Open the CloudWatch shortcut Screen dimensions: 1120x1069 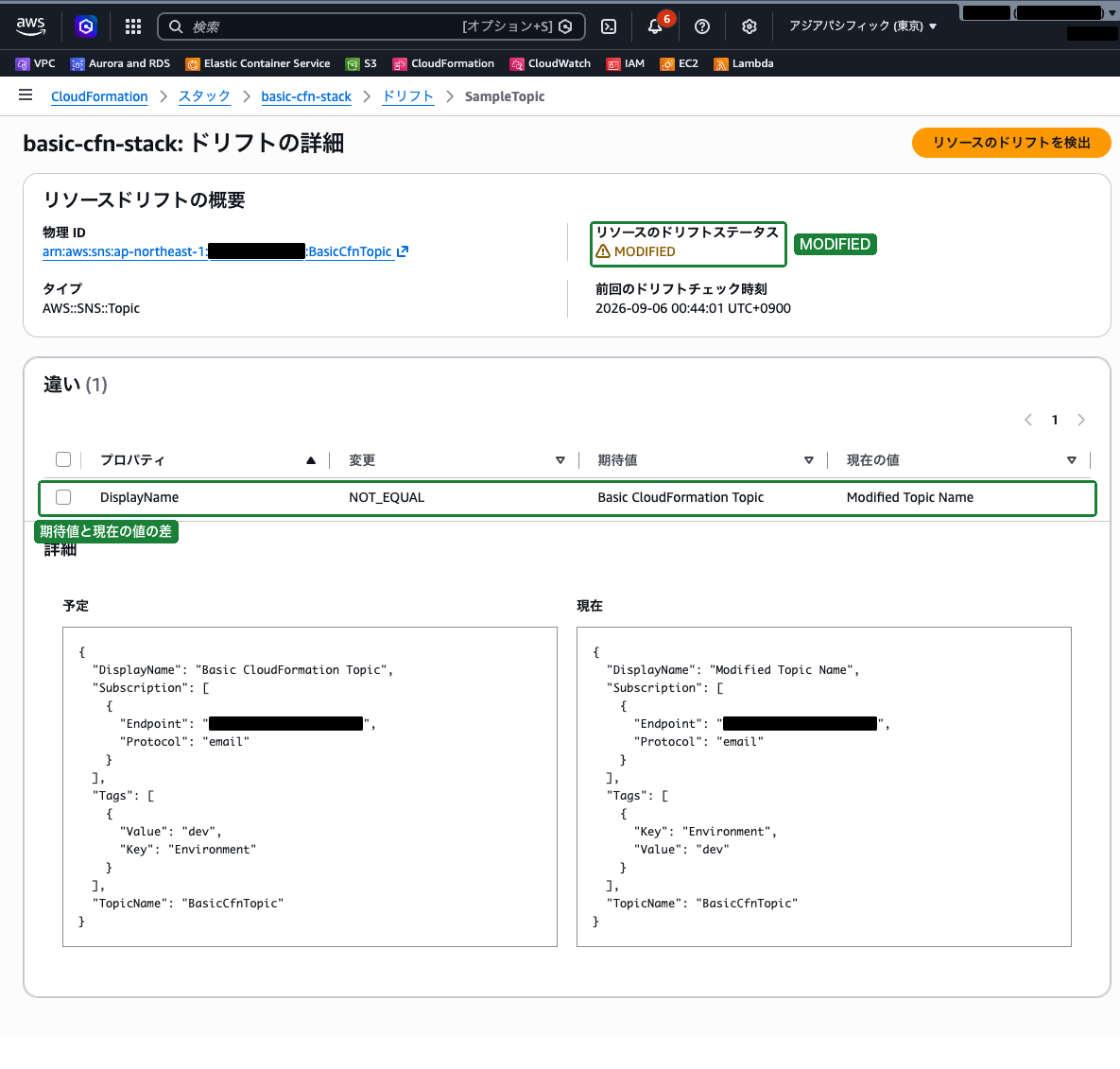[550, 63]
